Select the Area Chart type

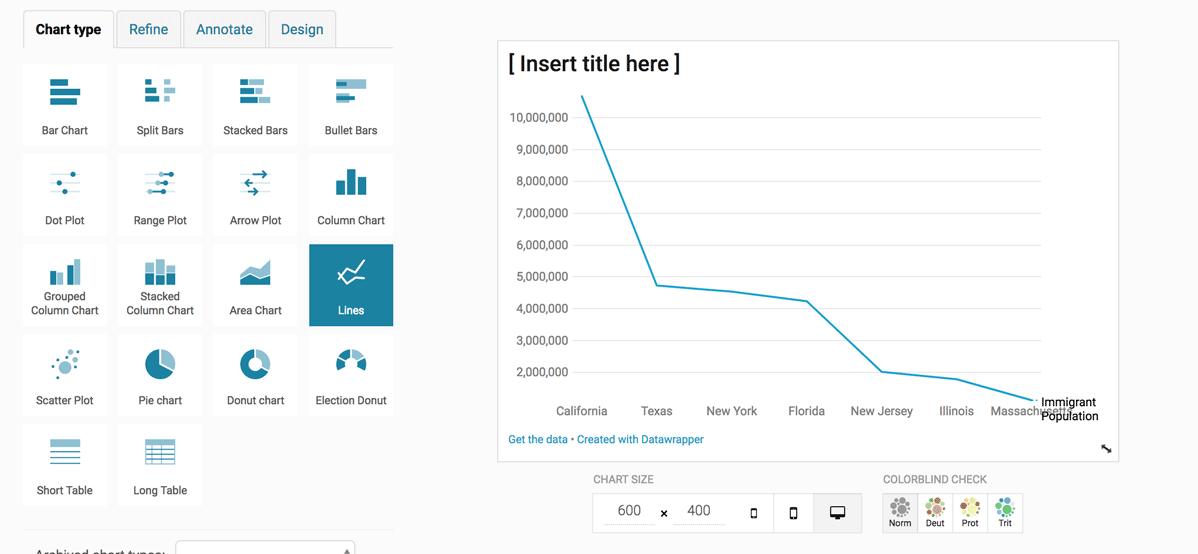255,285
